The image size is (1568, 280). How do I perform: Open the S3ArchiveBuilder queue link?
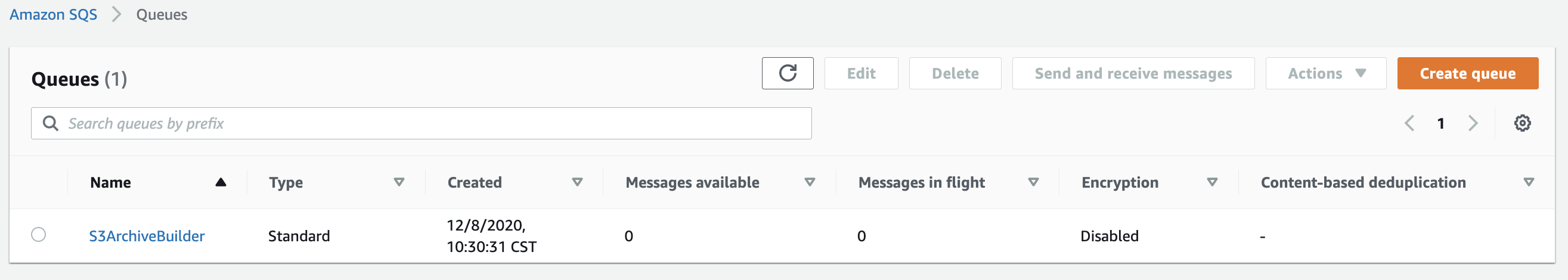point(147,235)
